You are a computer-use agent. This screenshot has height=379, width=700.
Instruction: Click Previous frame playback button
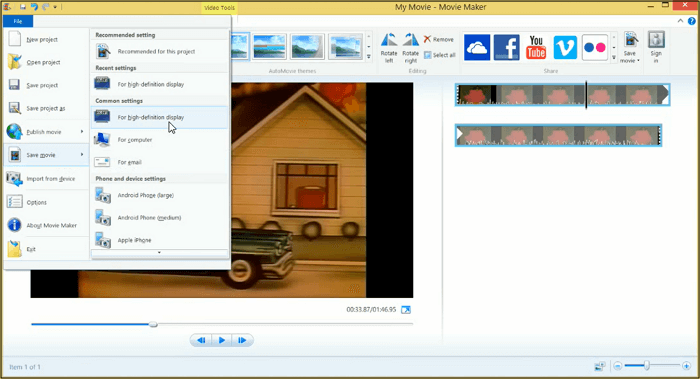[201, 340]
